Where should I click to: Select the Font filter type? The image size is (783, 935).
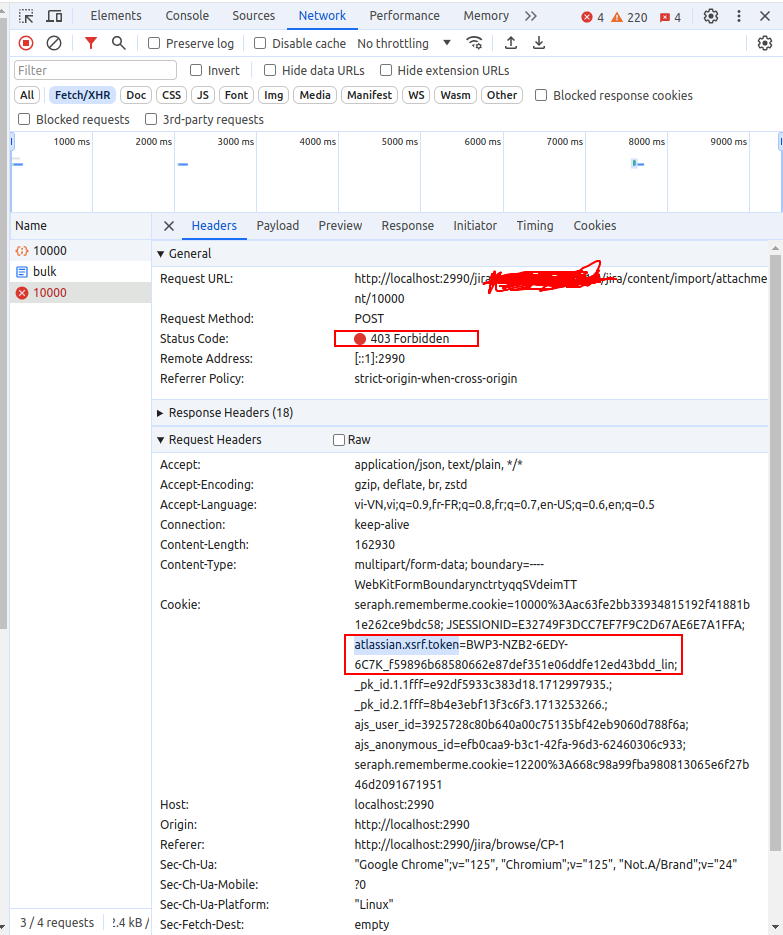[x=236, y=95]
